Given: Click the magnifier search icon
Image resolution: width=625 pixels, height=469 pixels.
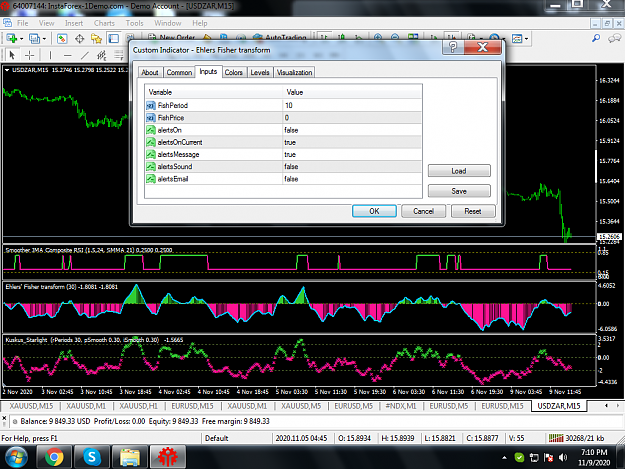Looking at the screenshot, I should click(596, 38).
